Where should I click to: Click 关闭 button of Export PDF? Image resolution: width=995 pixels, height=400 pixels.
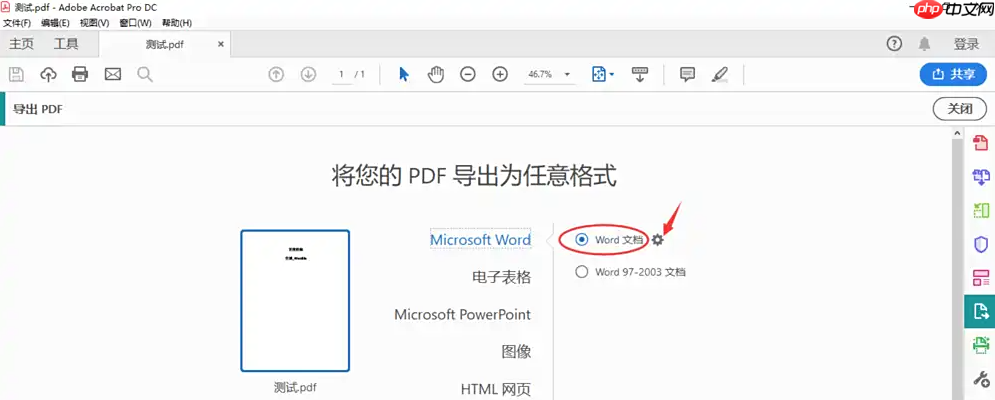[959, 109]
